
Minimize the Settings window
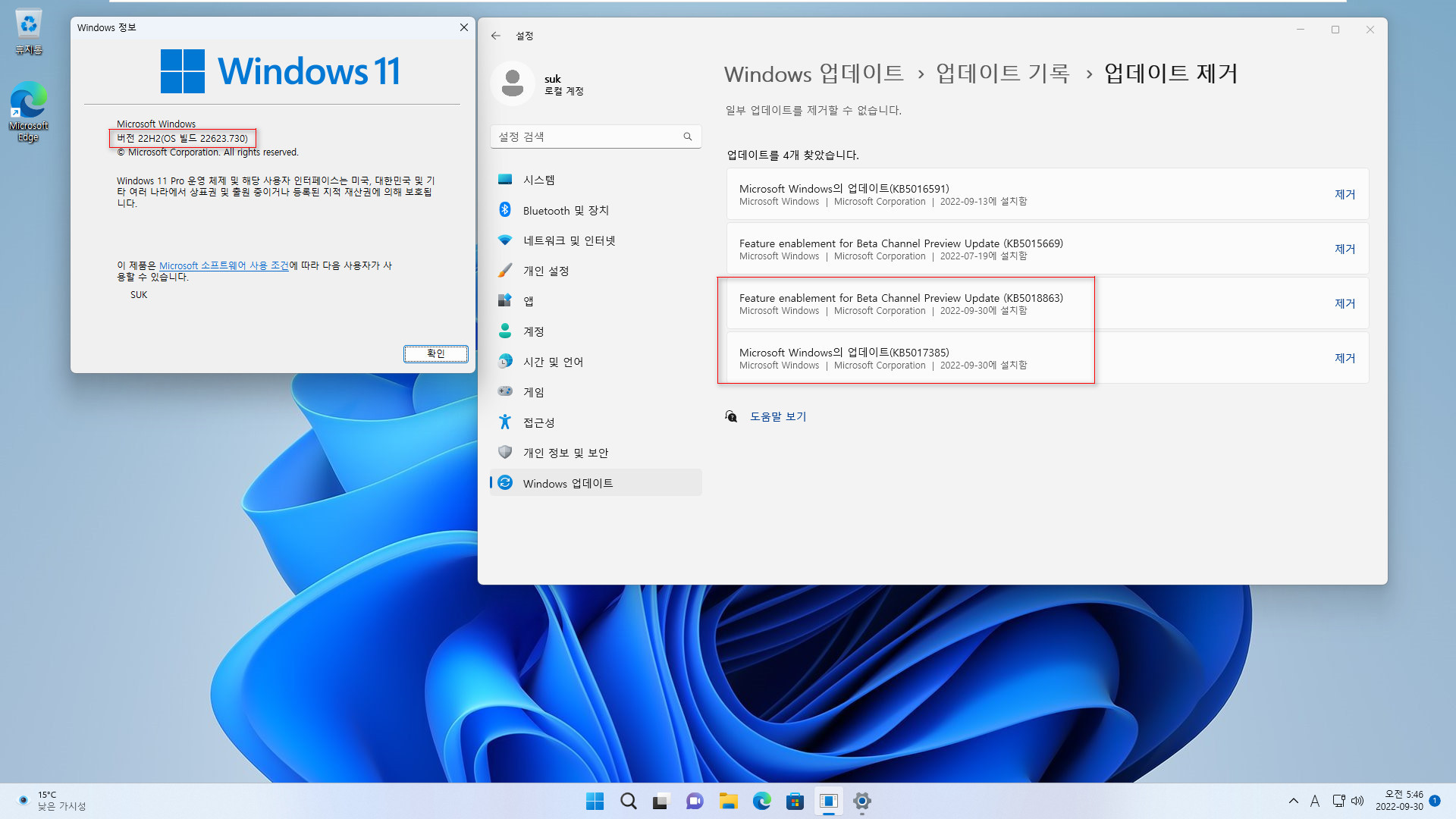click(1301, 30)
